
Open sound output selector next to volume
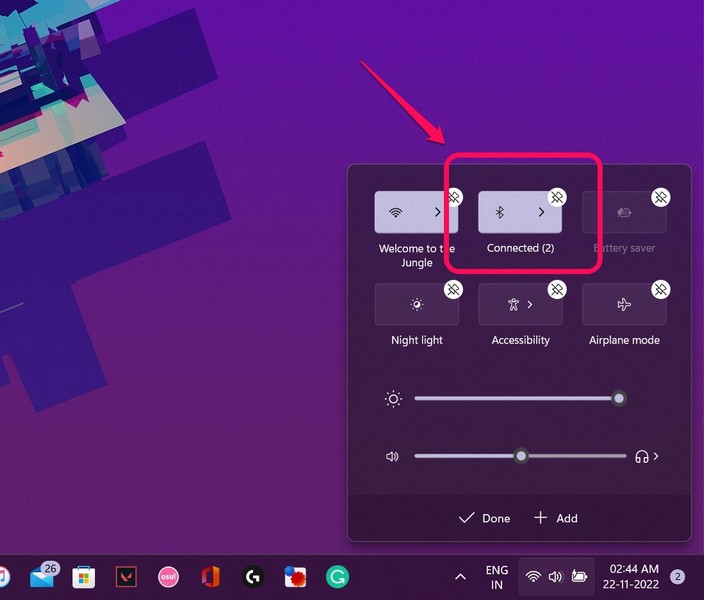(648, 457)
